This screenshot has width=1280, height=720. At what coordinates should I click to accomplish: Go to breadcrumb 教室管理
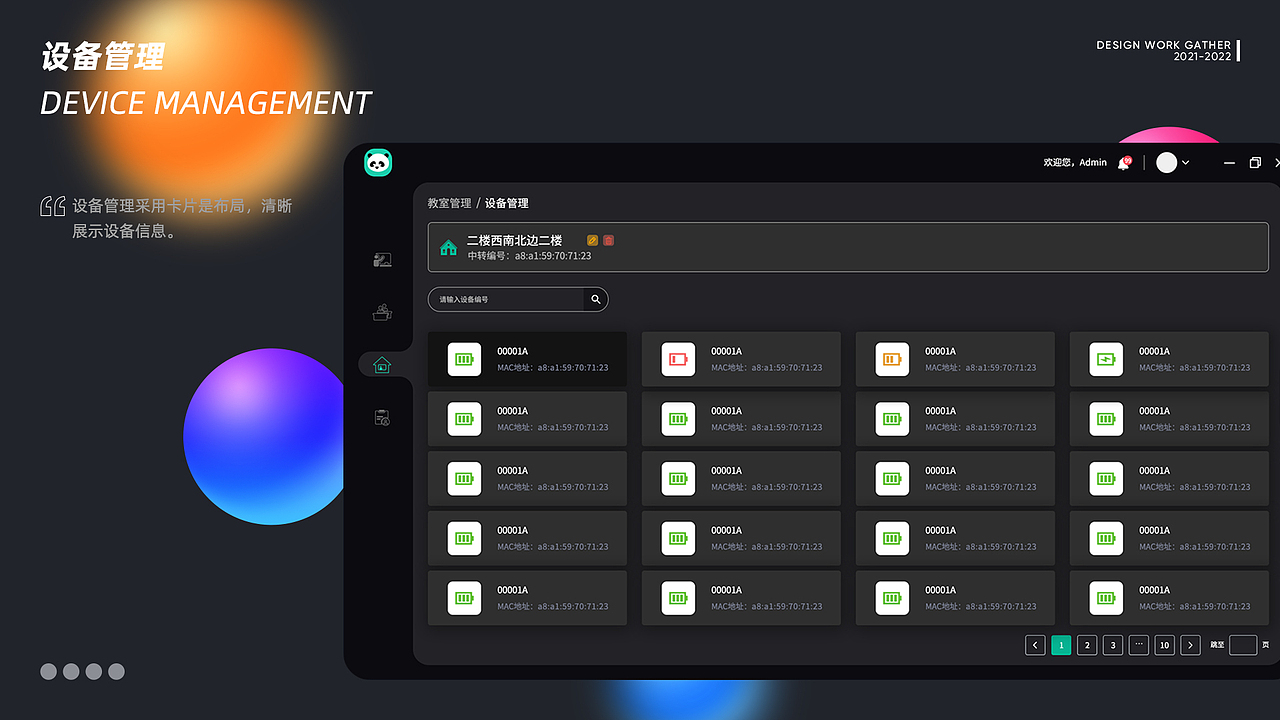(x=449, y=203)
